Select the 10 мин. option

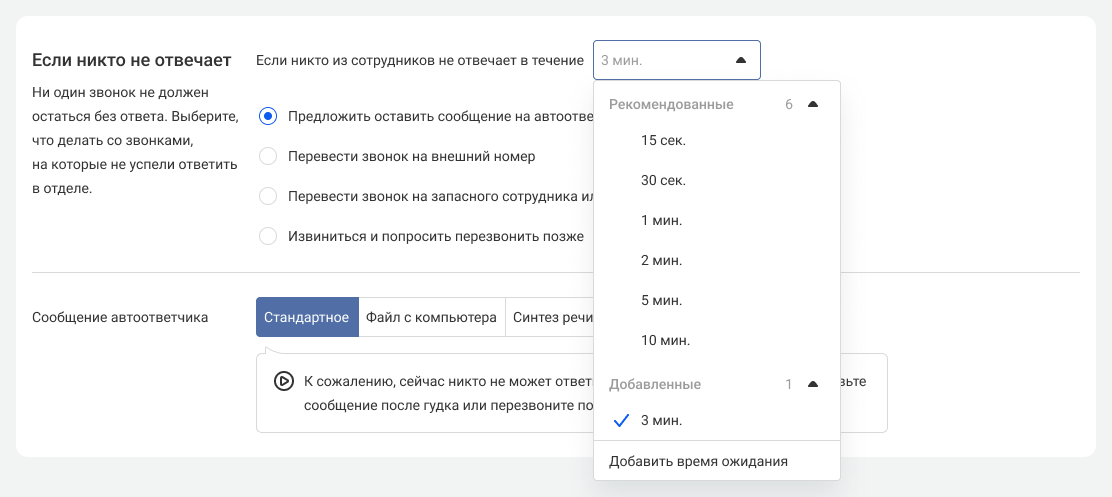[665, 341]
